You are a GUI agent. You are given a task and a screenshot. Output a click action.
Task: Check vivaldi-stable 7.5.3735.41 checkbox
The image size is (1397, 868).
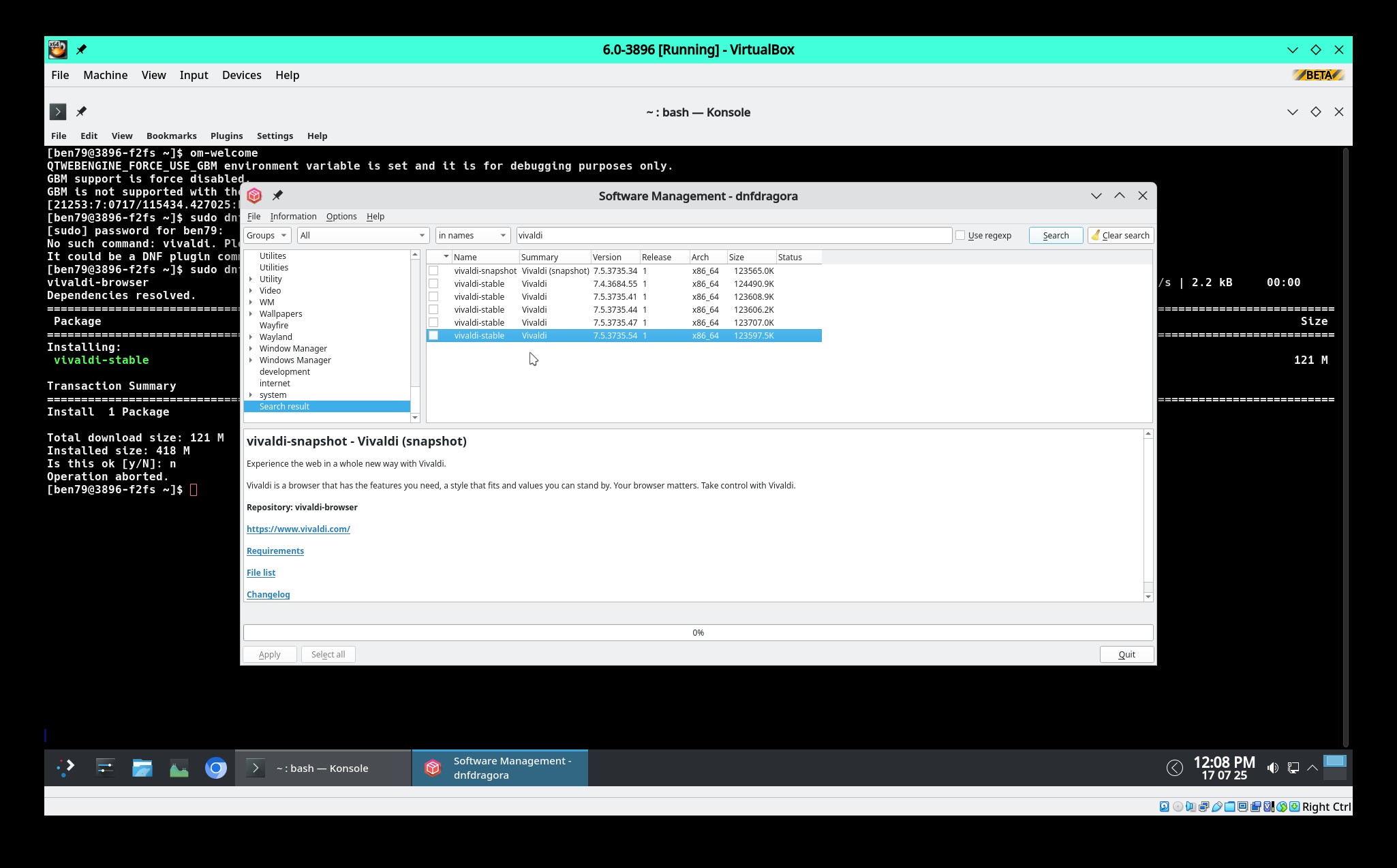[433, 296]
